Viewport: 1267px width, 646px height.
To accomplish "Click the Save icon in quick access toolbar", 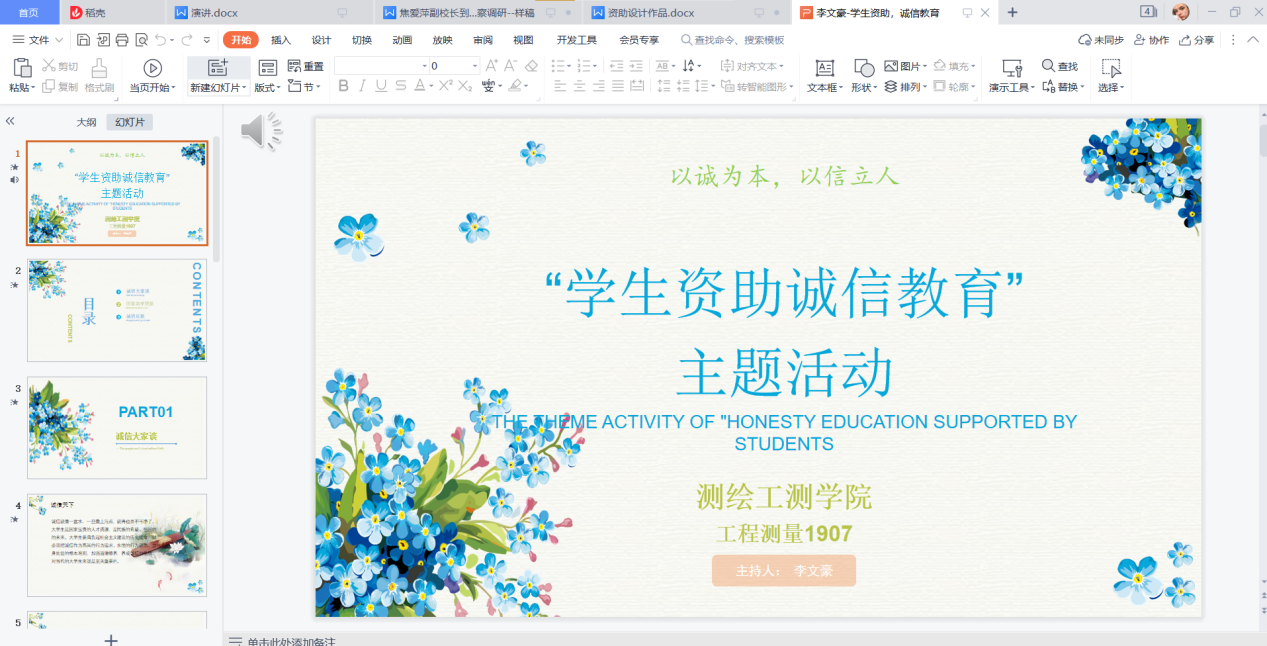I will point(83,40).
